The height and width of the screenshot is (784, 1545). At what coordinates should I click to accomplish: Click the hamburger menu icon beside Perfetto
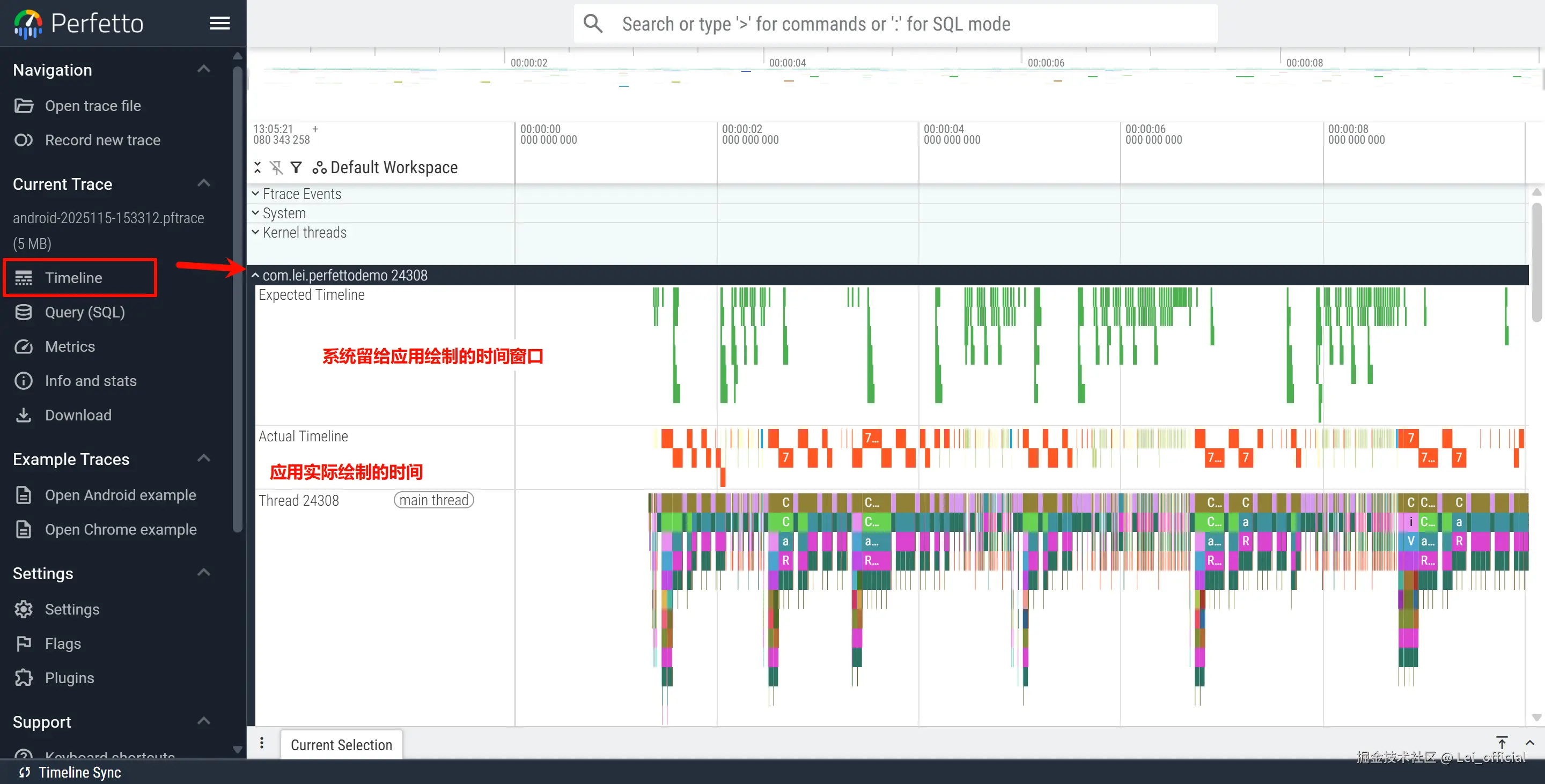coord(219,23)
